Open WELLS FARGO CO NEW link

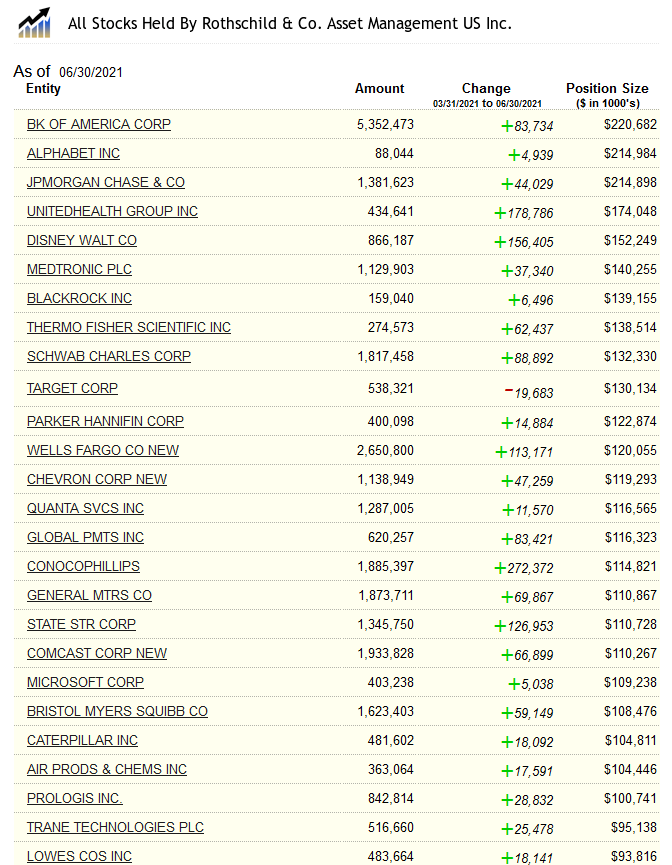point(103,450)
